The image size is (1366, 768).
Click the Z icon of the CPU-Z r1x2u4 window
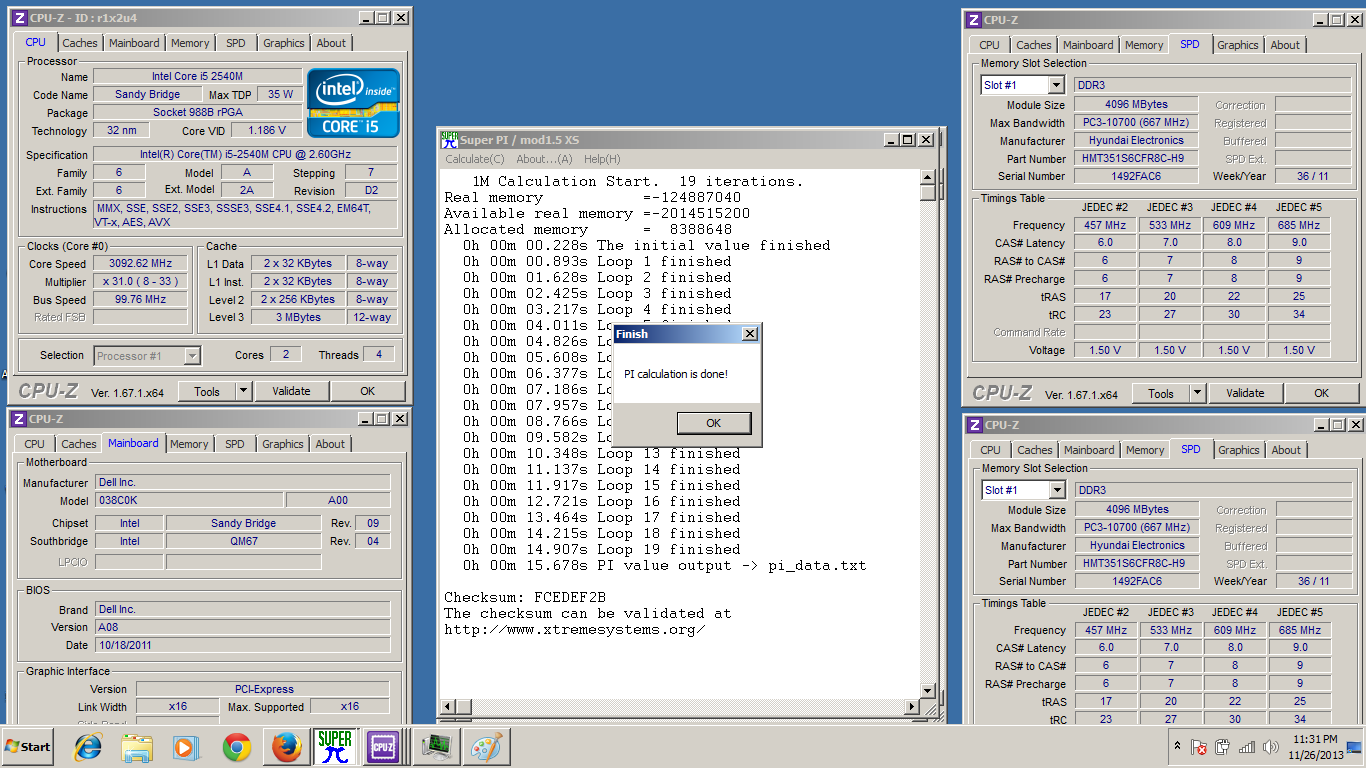pyautogui.click(x=19, y=18)
